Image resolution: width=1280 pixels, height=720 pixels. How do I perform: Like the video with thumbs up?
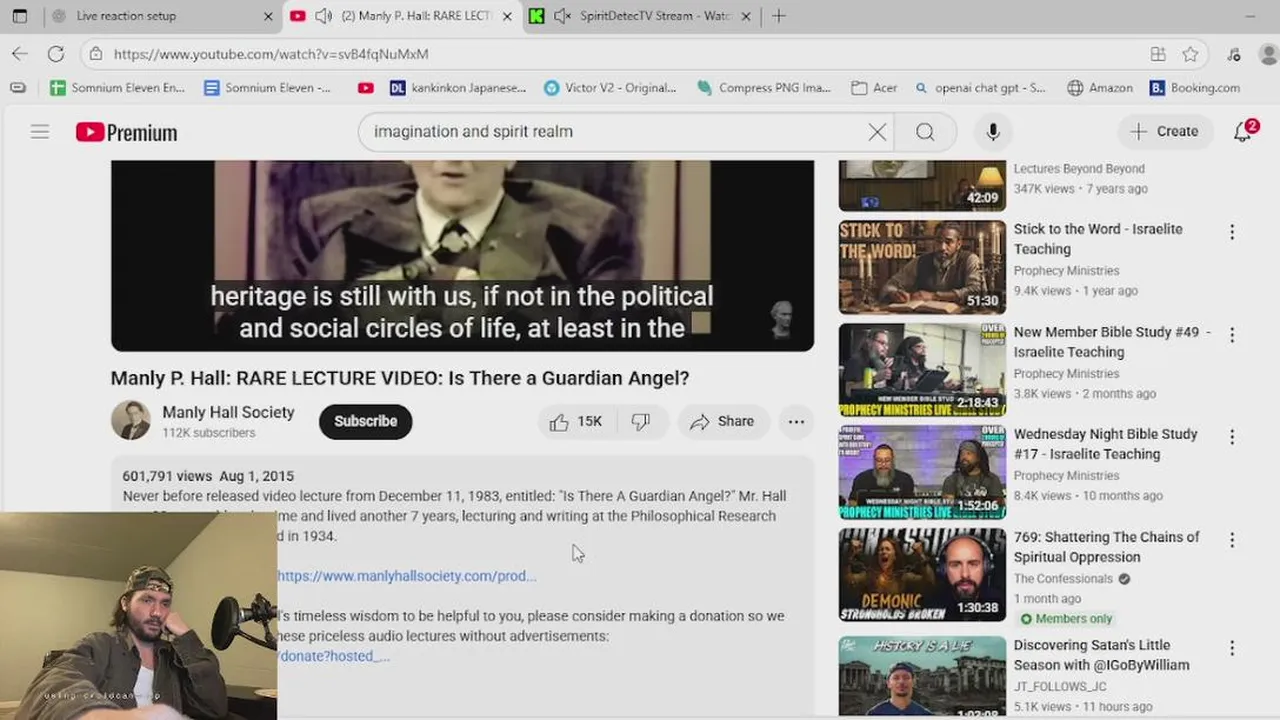click(576, 421)
